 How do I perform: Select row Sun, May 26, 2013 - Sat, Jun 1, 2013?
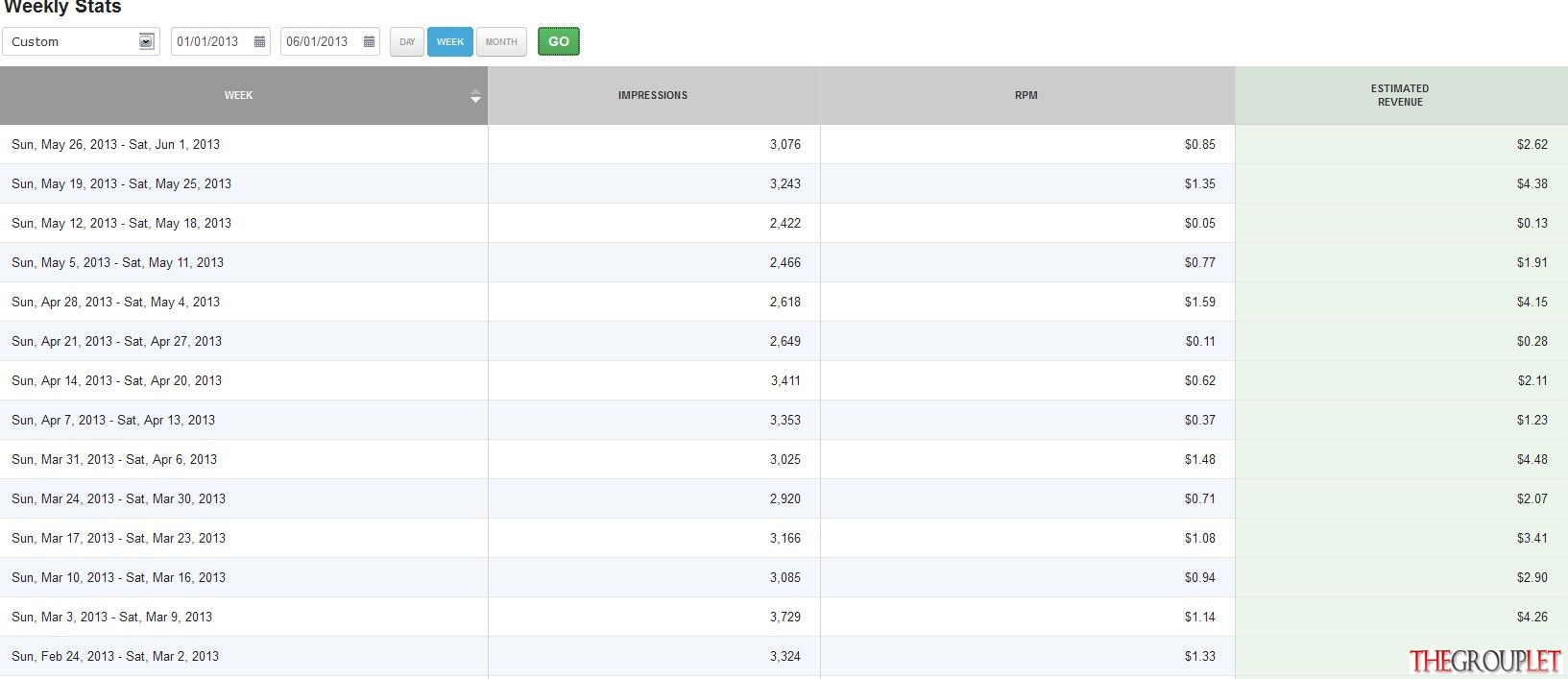coord(784,144)
